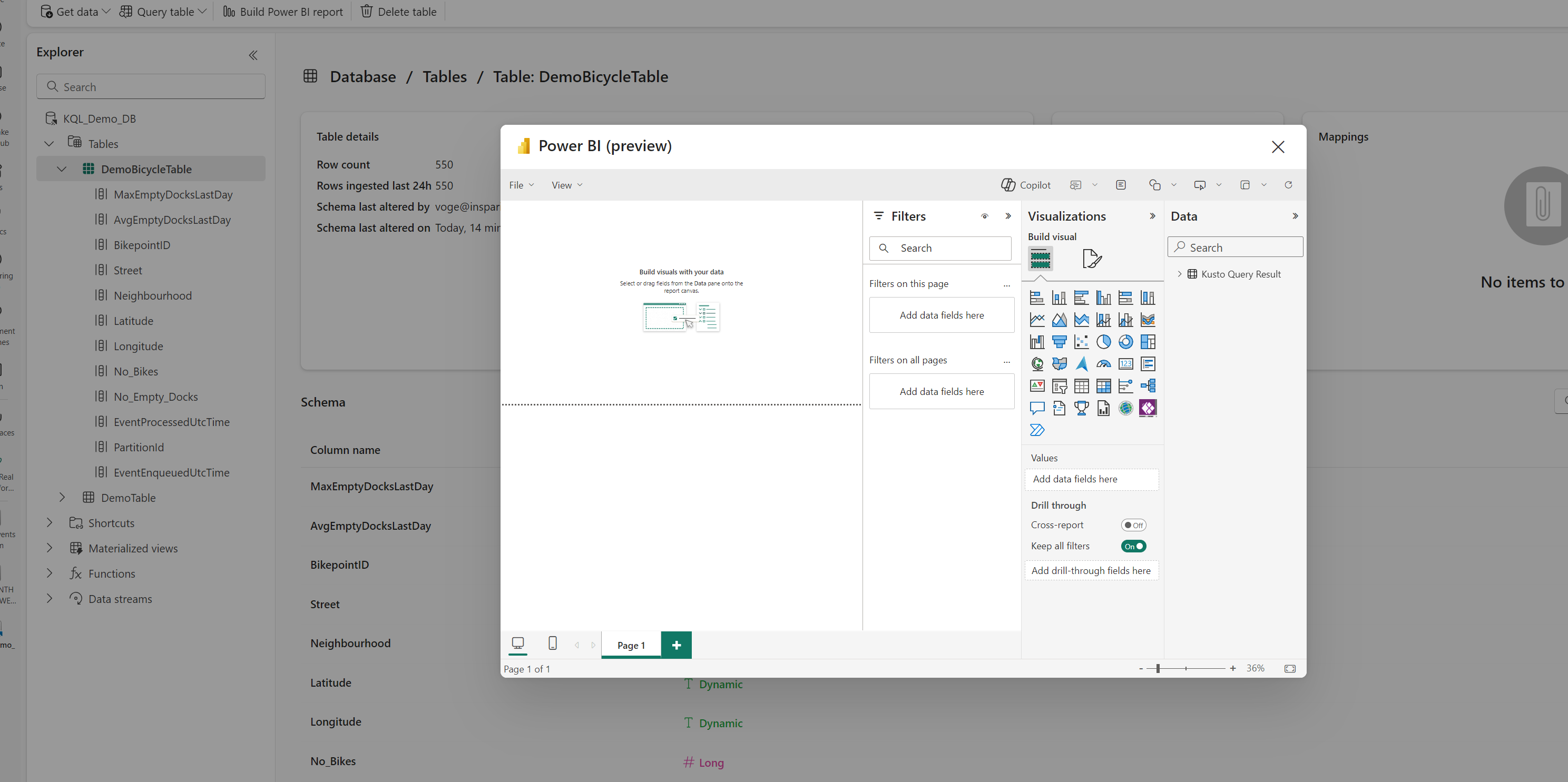Collapse the Filters pane
The image size is (1568, 782).
coord(1008,216)
